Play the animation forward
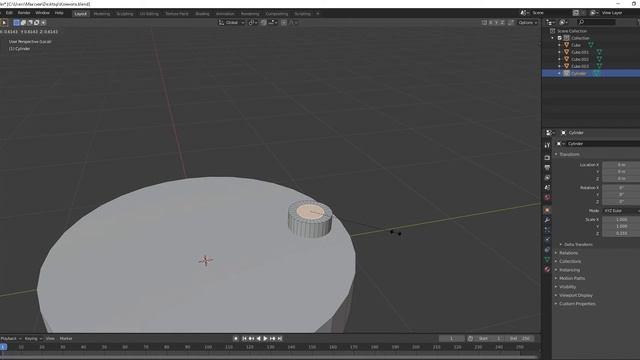 [265, 338]
